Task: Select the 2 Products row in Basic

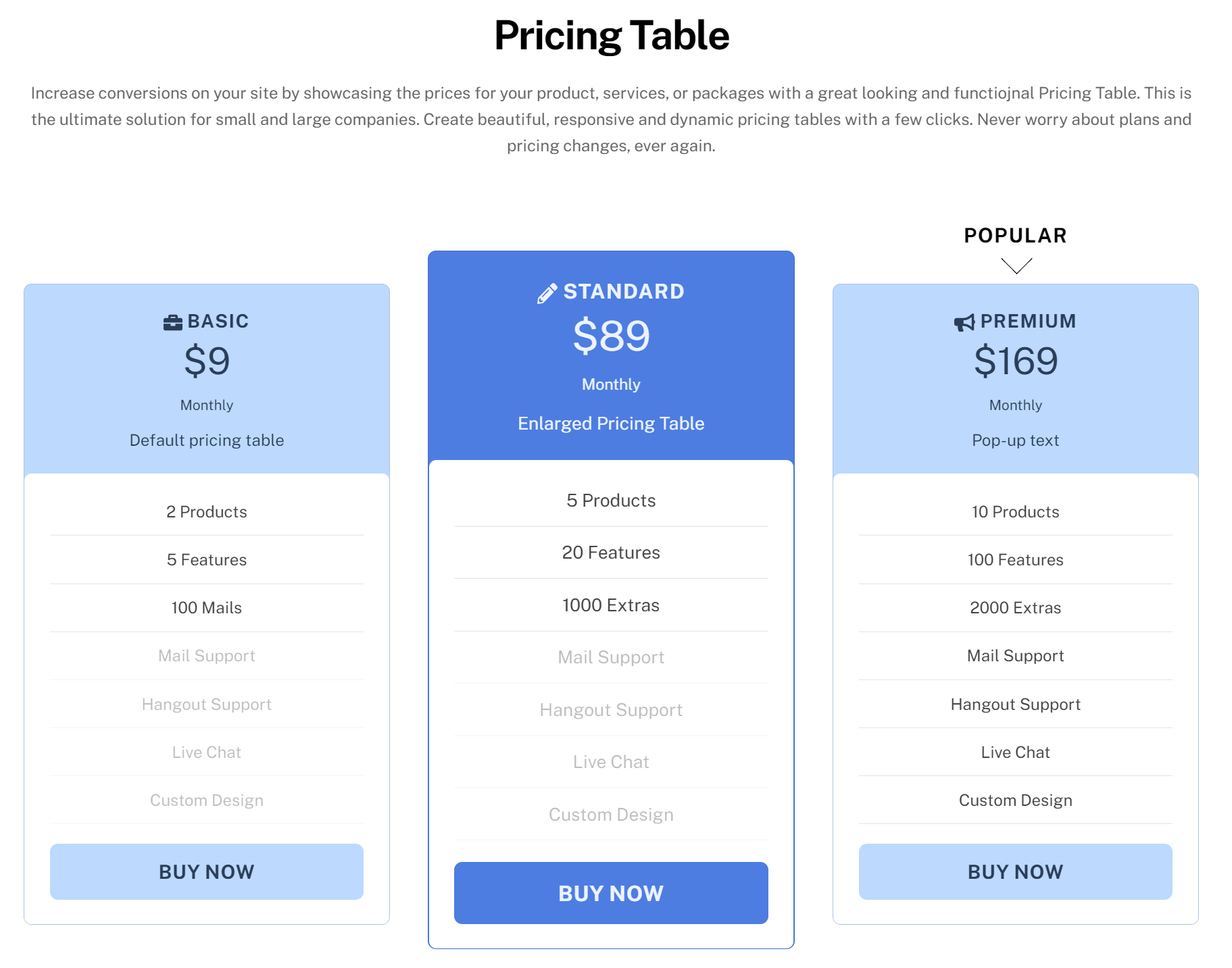Action: click(x=207, y=511)
